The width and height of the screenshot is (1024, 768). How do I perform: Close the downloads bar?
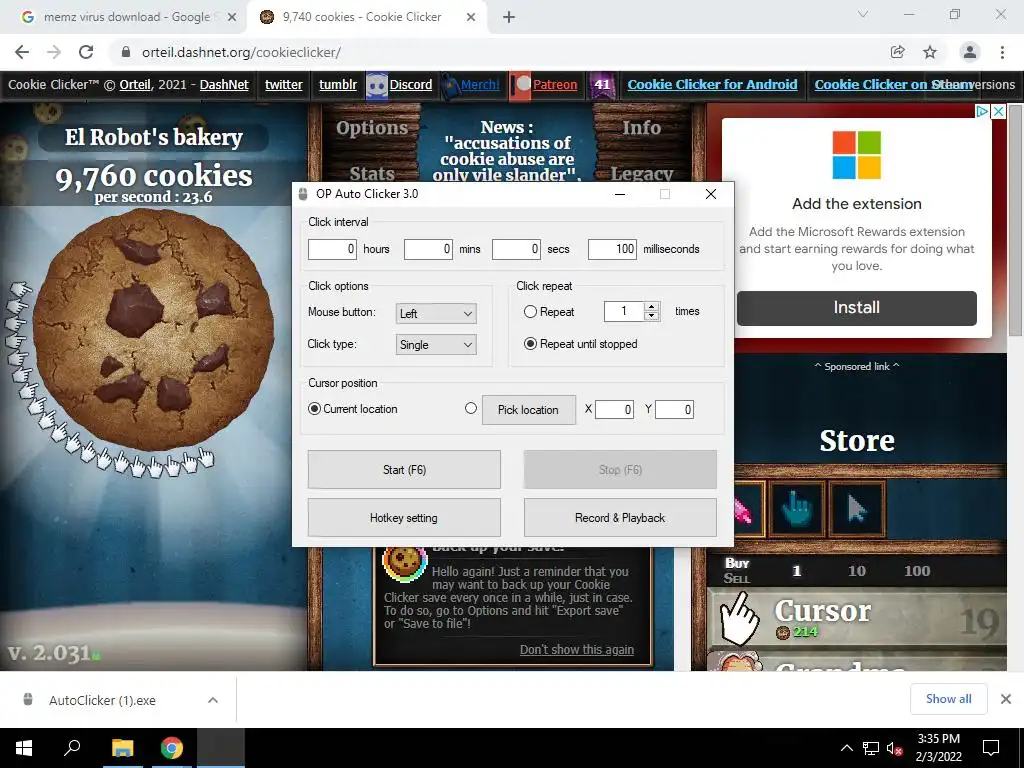tap(1006, 699)
